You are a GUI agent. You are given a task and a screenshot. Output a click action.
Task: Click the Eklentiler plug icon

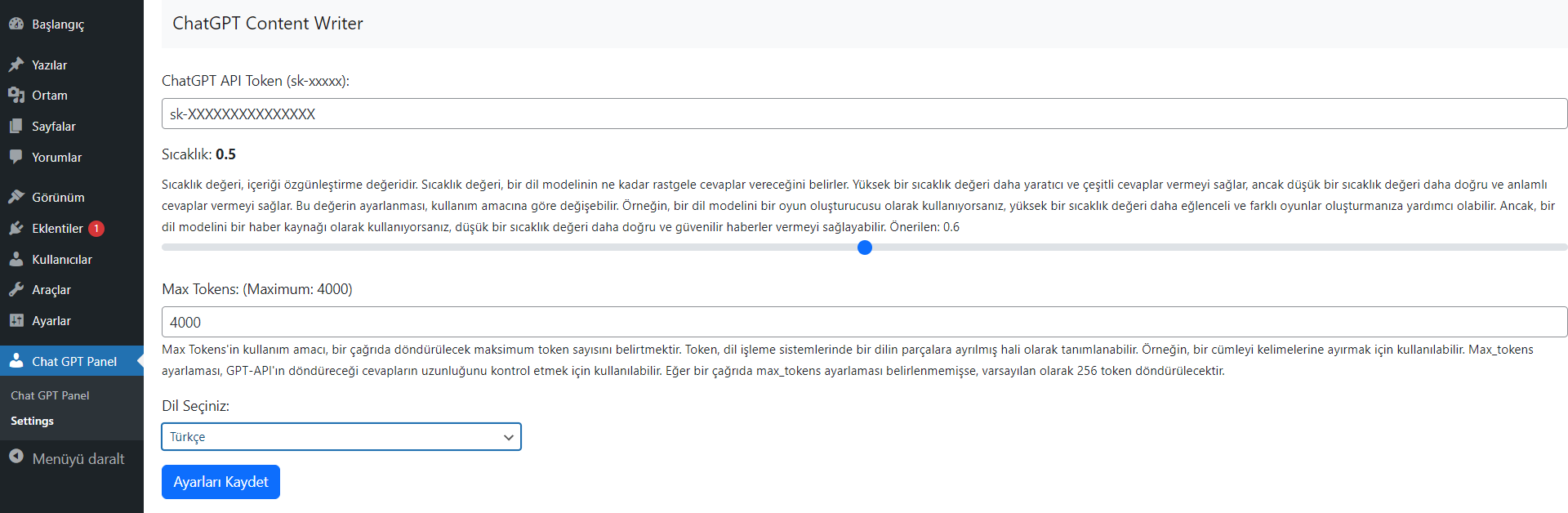click(x=16, y=228)
